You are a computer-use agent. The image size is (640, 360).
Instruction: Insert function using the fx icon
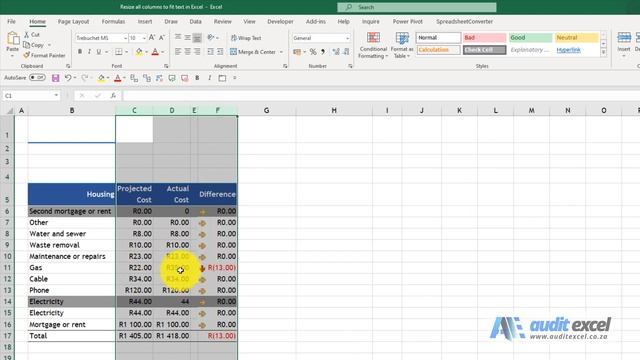(x=113, y=96)
